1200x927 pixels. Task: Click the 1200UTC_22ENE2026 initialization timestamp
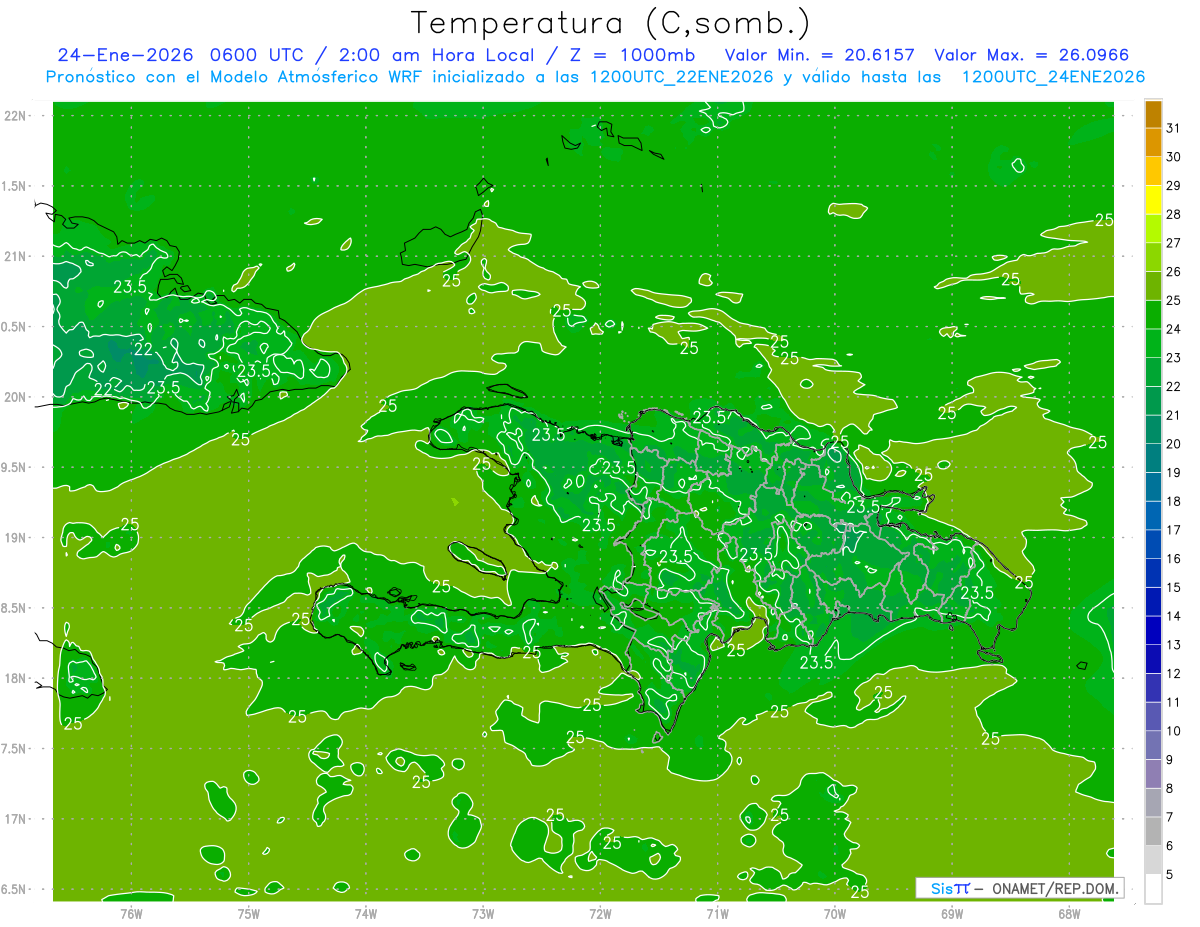(x=684, y=77)
